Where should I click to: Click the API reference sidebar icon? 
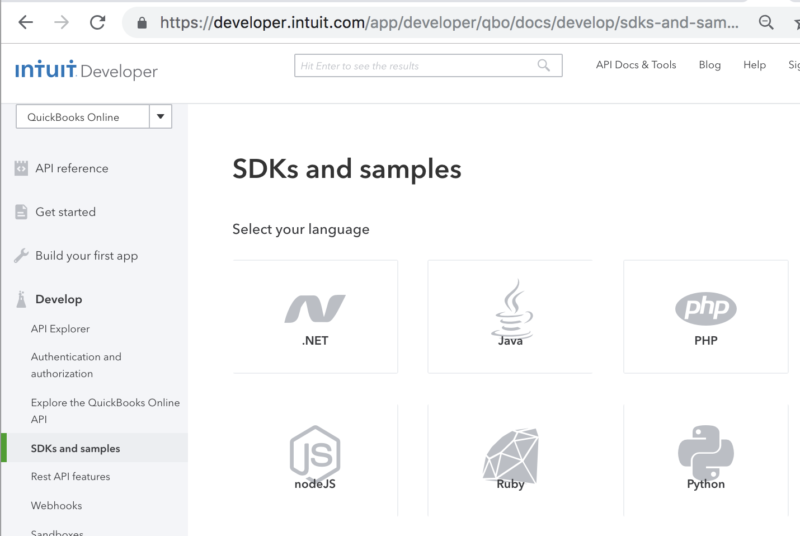coord(21,168)
